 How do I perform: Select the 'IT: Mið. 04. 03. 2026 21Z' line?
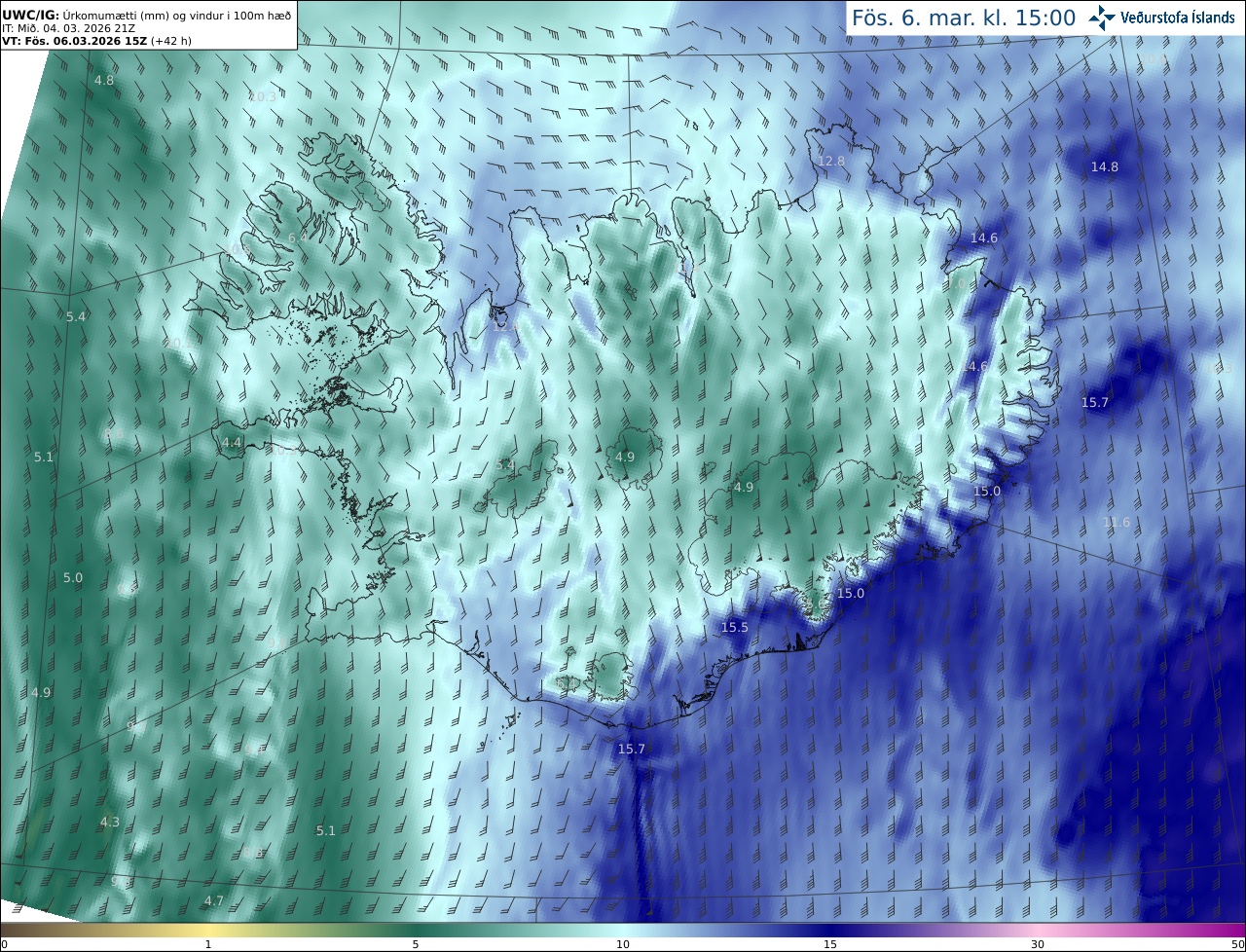pyautogui.click(x=68, y=28)
